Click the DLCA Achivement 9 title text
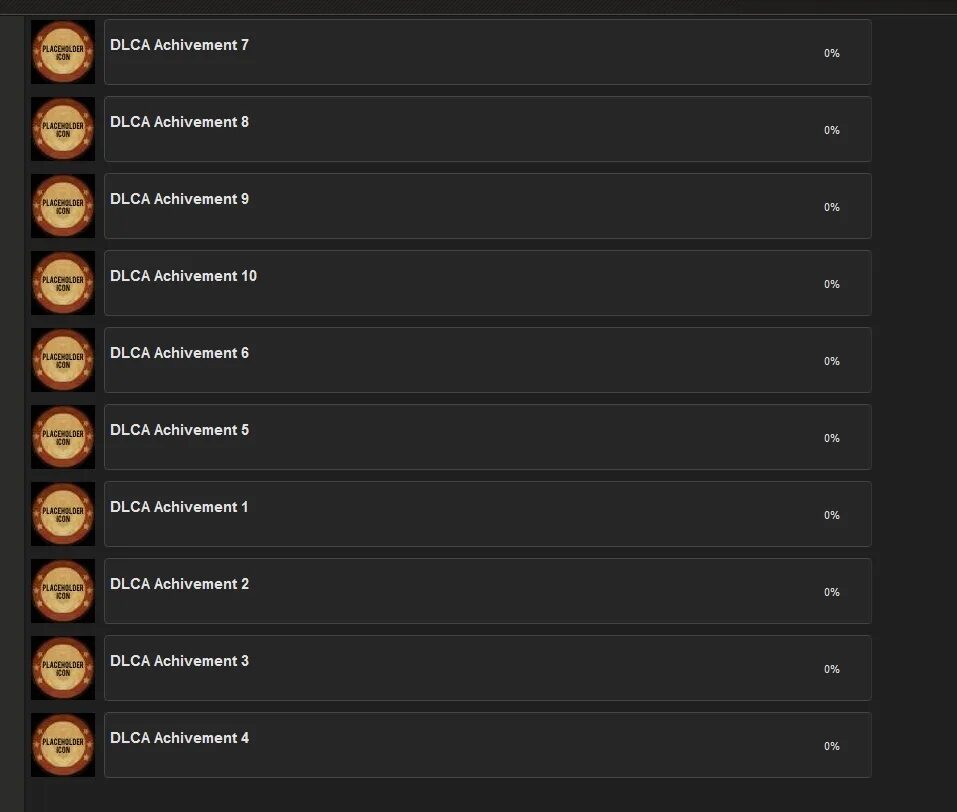The width and height of the screenshot is (957, 812). point(179,199)
